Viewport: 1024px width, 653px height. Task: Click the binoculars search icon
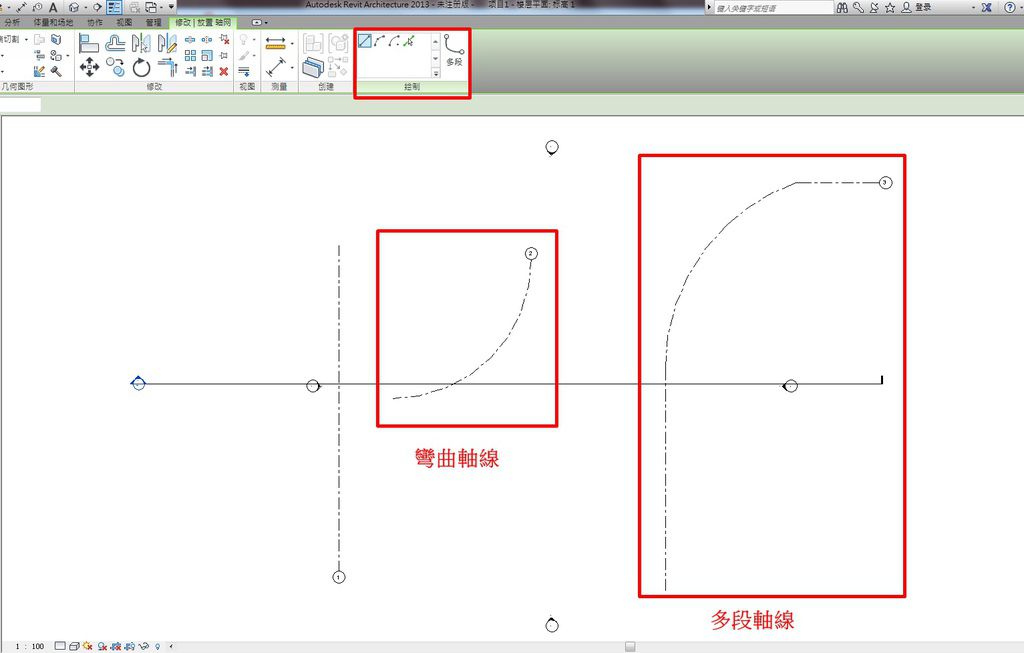click(842, 7)
